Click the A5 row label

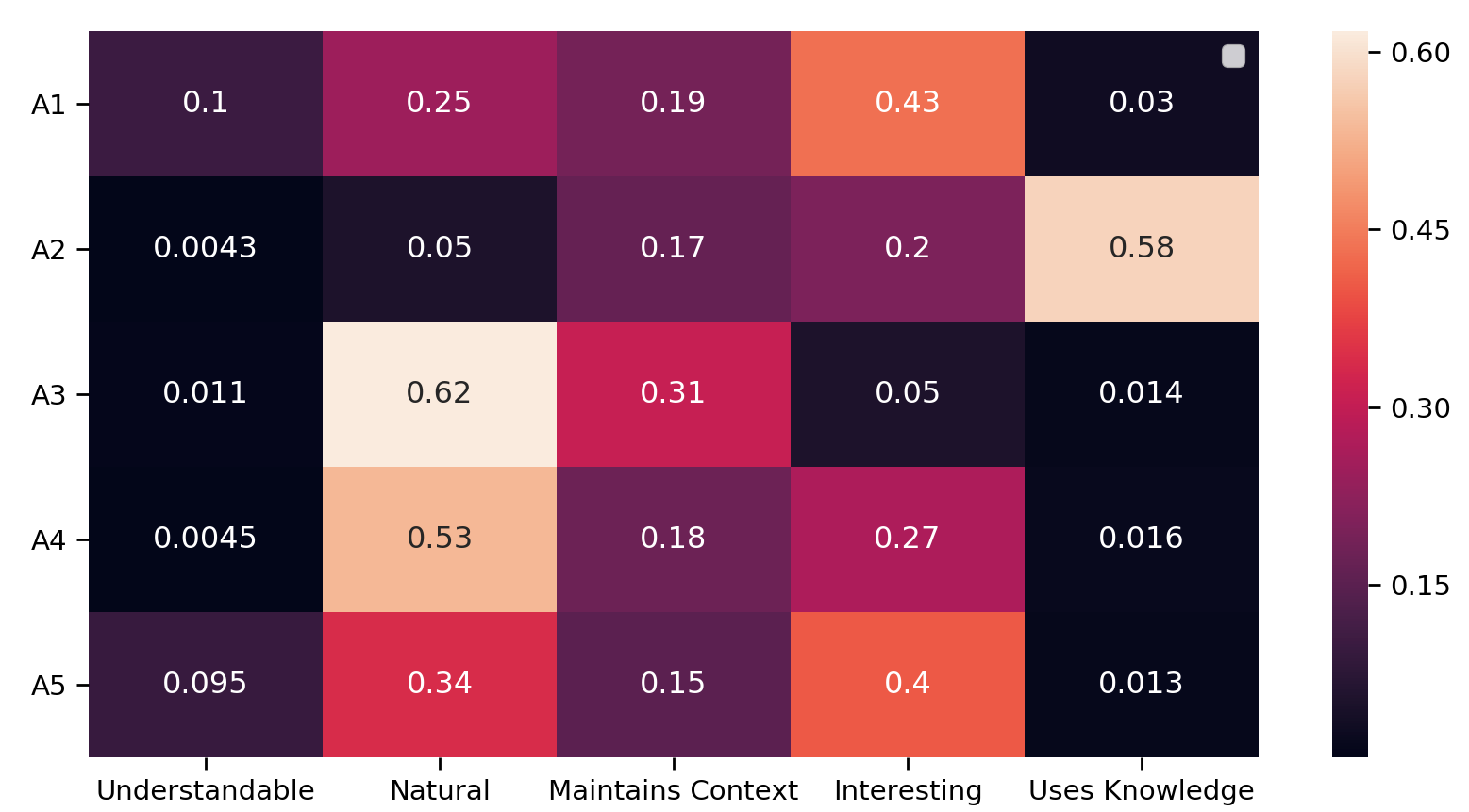tap(48, 686)
